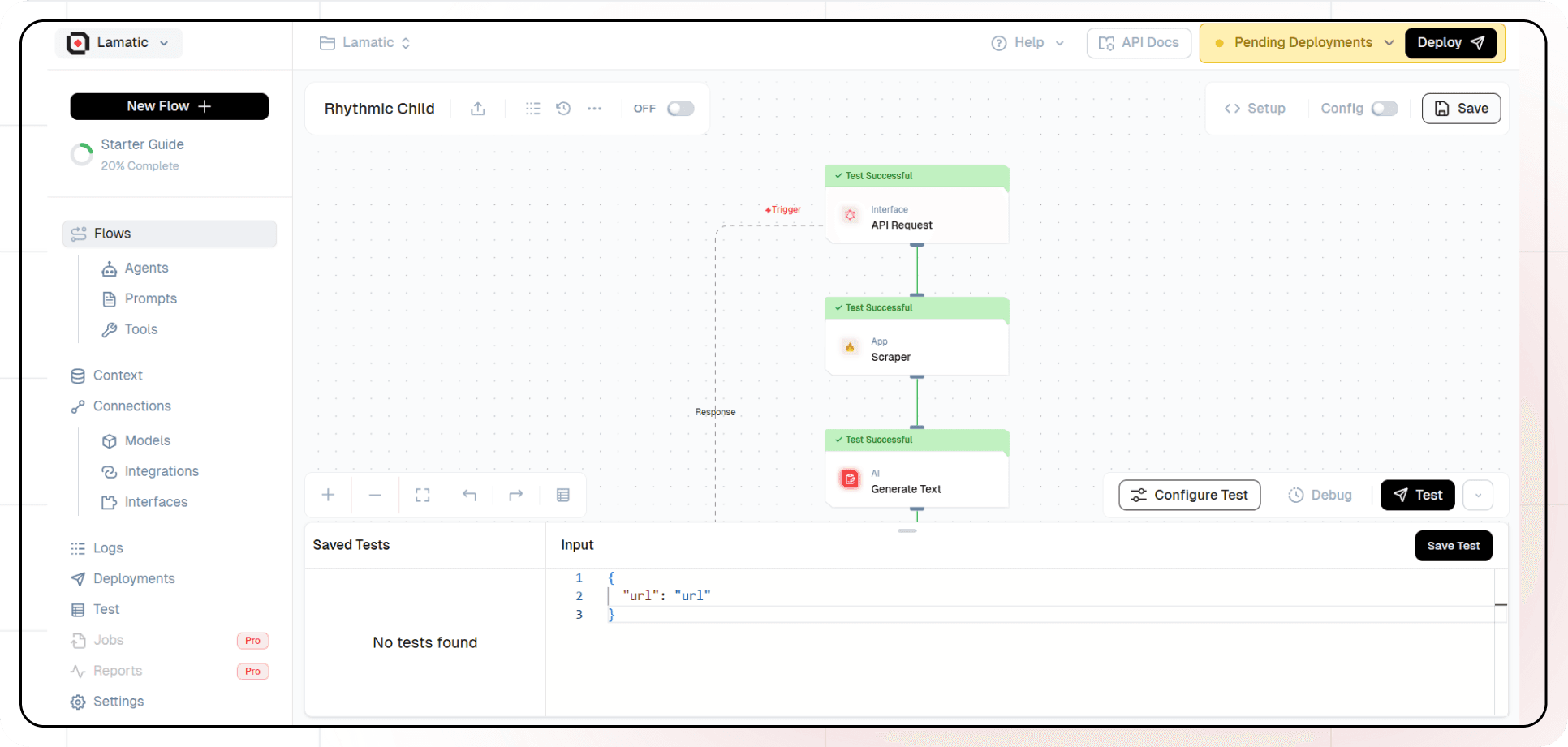Edit the url value in the Input editor
The height and width of the screenshot is (747, 1568).
(x=694, y=595)
